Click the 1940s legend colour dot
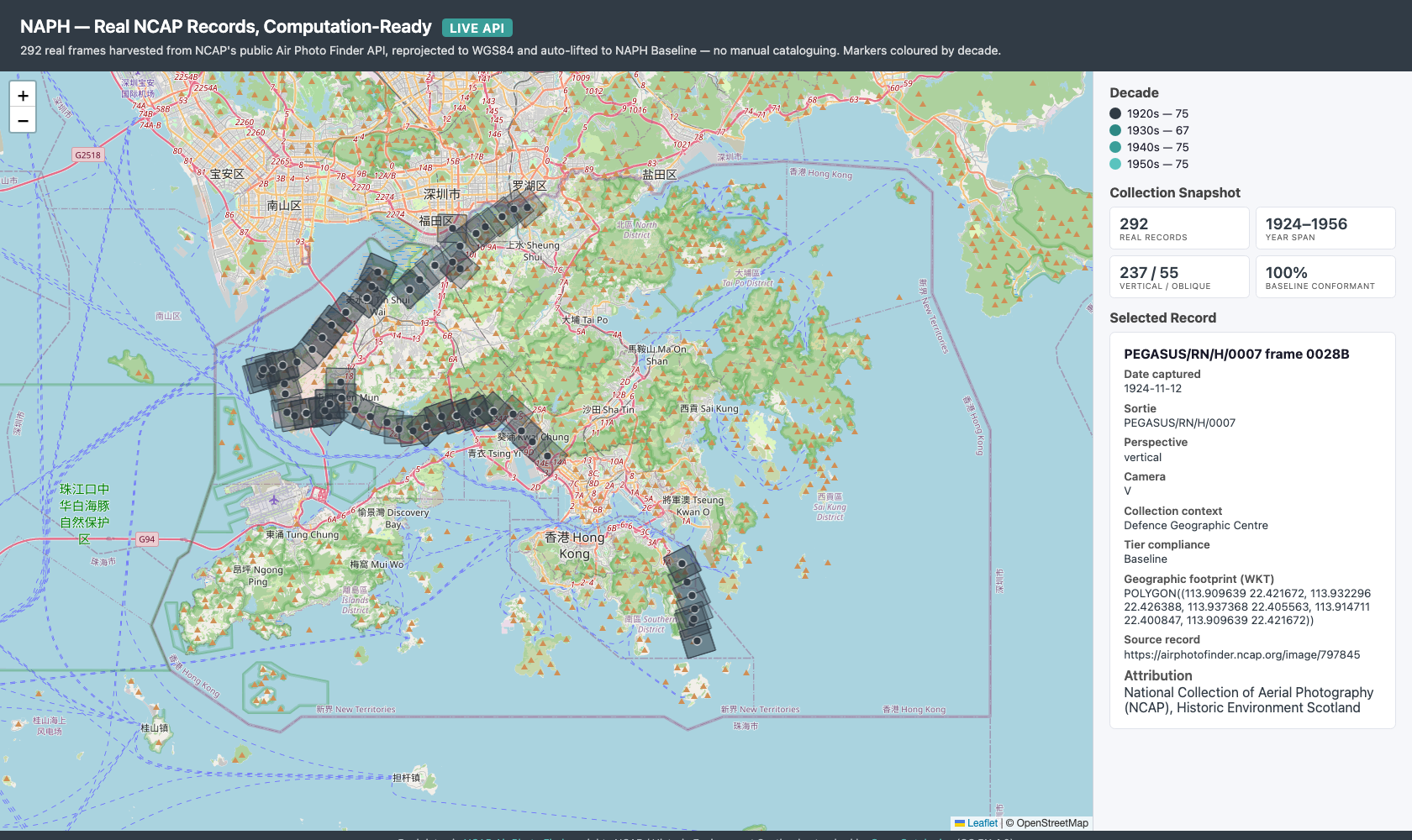The width and height of the screenshot is (1412, 840). (x=1115, y=147)
